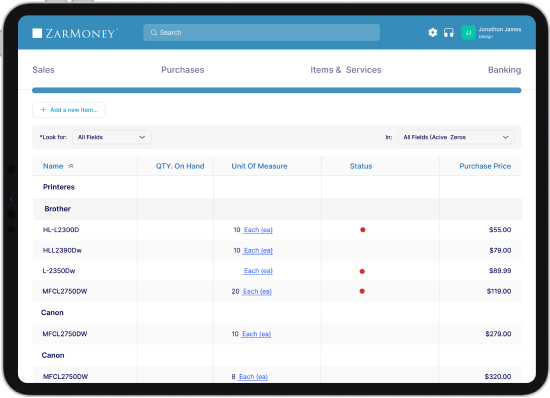Select the first Canon group row
Screen dimensions: 550x398
pyautogui.click(x=277, y=312)
